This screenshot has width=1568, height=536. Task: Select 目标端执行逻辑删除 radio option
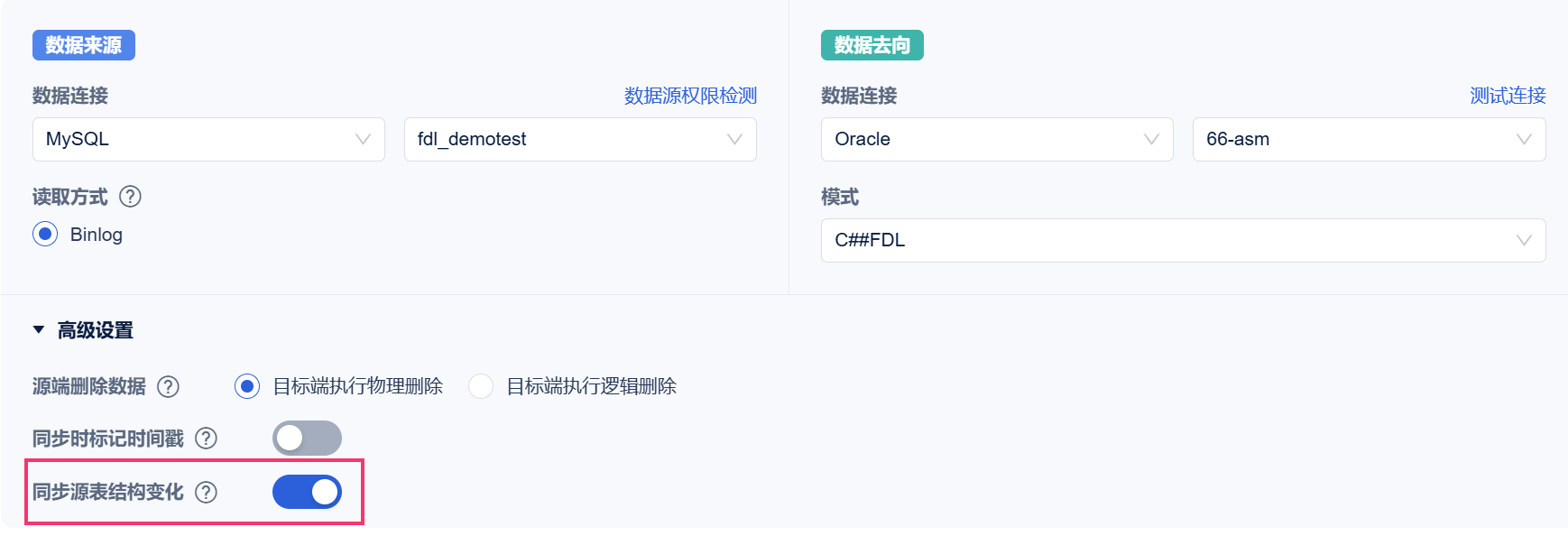click(x=481, y=387)
